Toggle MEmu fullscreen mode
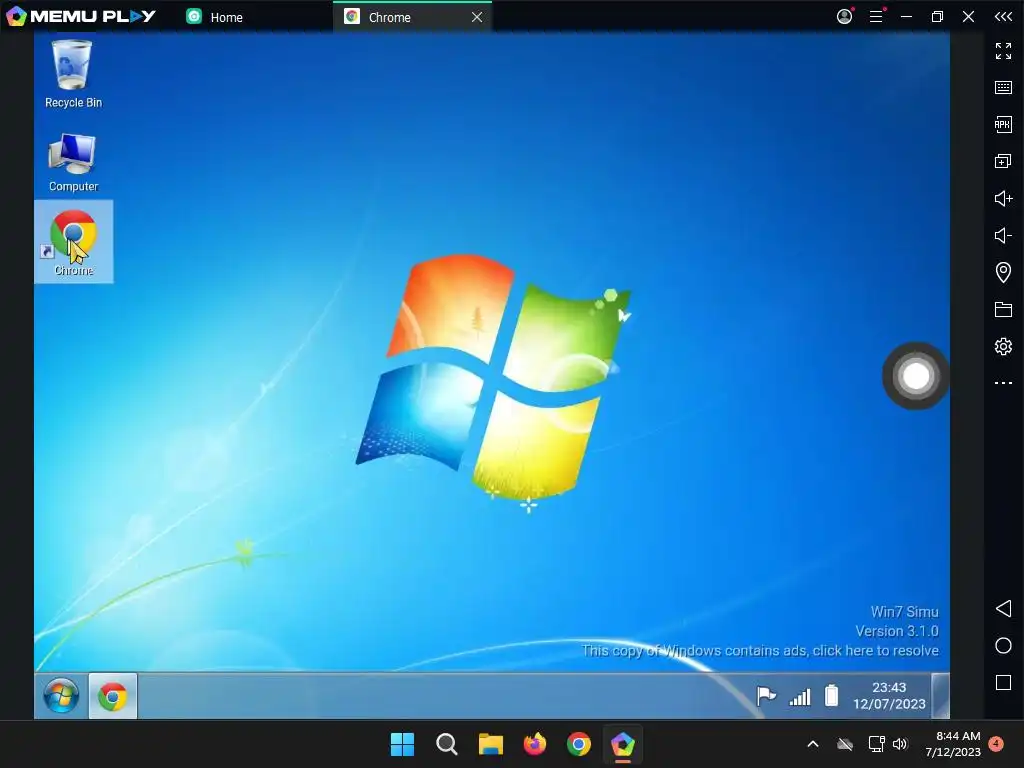Screen dimensions: 1024x768 coord(1003,50)
